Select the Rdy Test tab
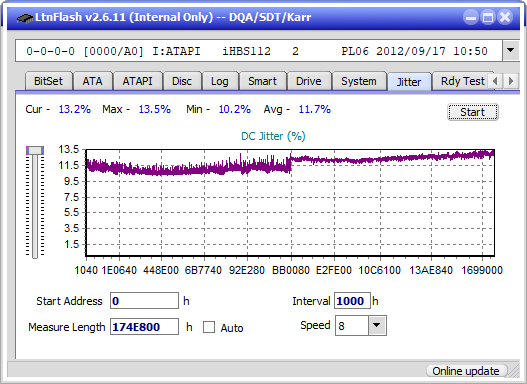This screenshot has width=527, height=384. pyautogui.click(x=462, y=81)
